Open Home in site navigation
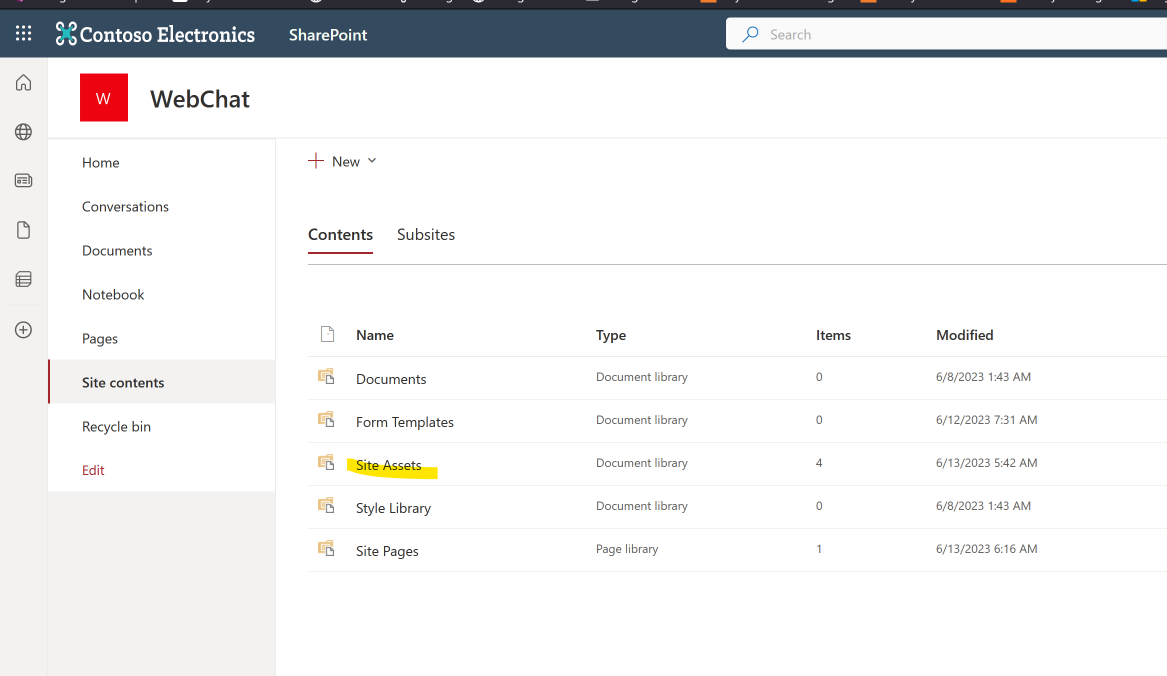 [x=100, y=162]
